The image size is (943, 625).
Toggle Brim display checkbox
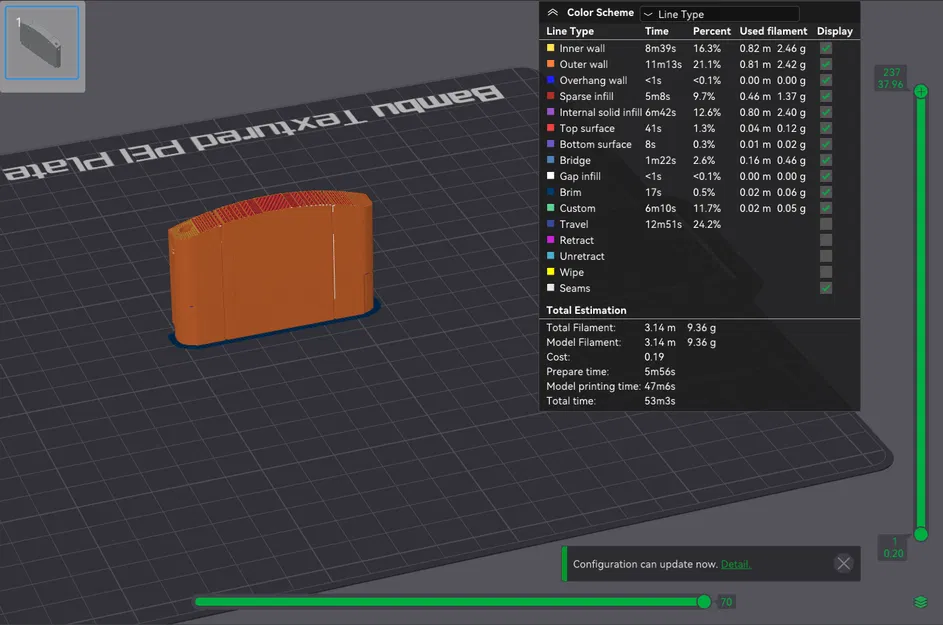pos(826,192)
